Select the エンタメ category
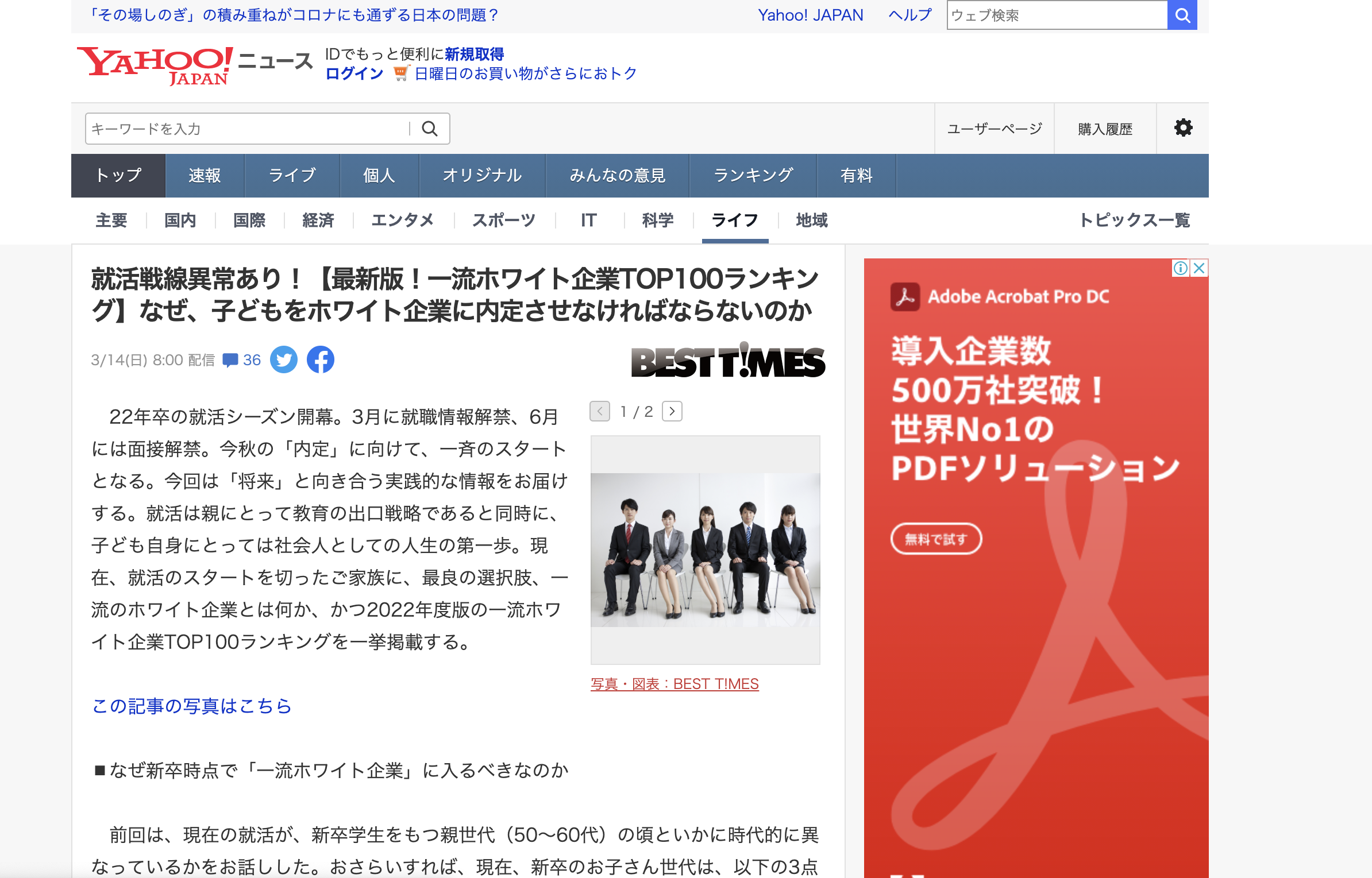The width and height of the screenshot is (1372, 878). [x=403, y=220]
